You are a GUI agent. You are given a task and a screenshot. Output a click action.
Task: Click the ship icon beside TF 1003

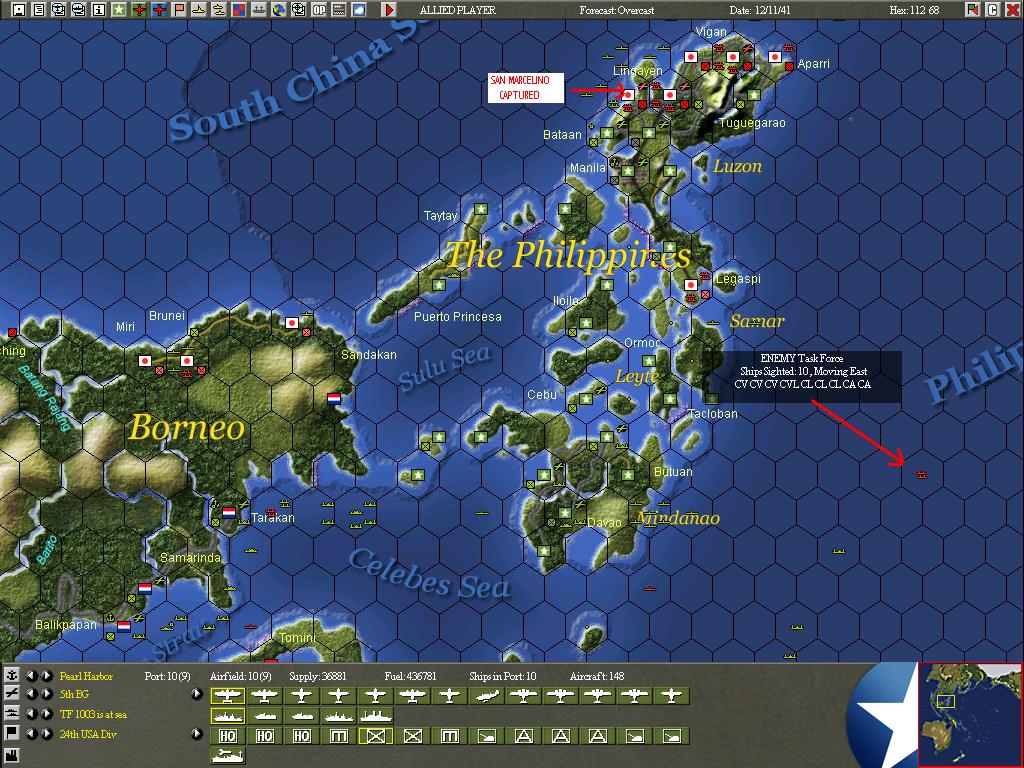pyautogui.click(x=11, y=714)
